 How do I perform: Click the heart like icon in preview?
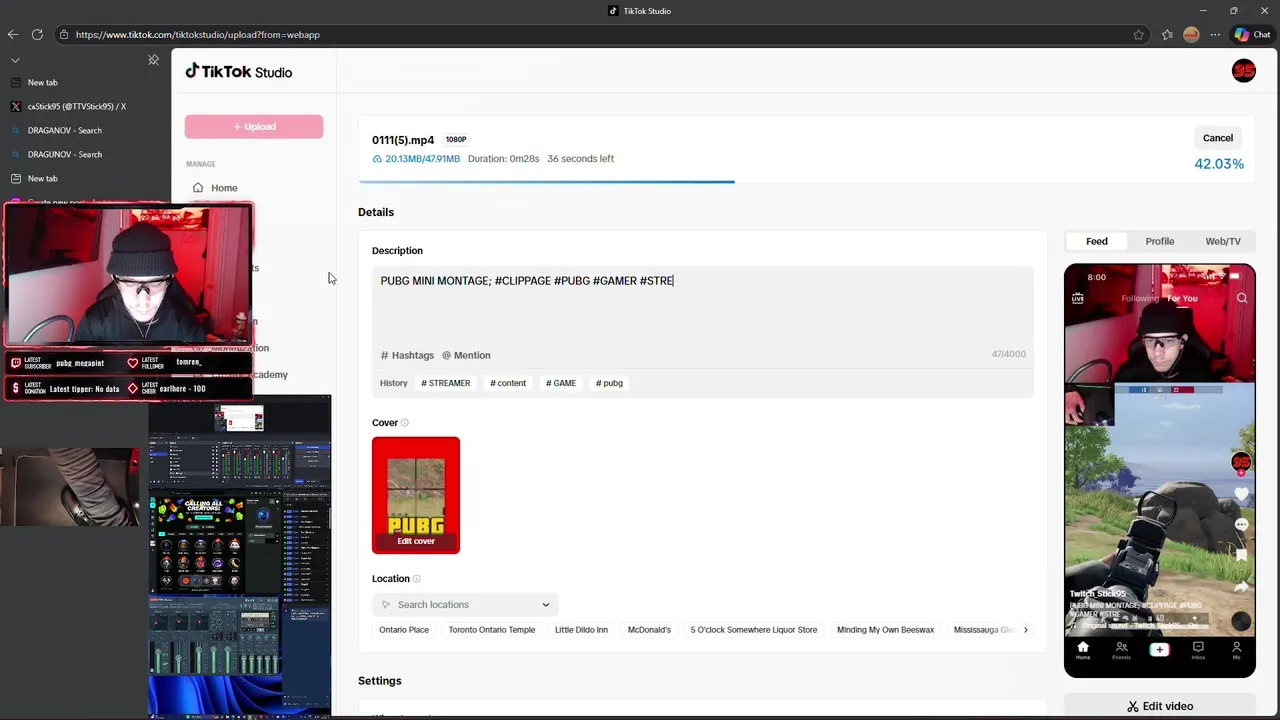(1242, 494)
